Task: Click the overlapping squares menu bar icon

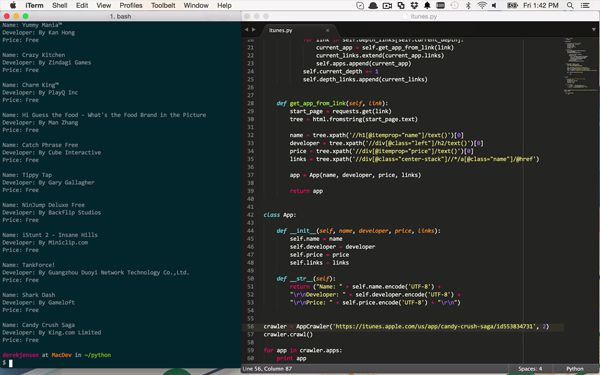Action: 401,5
